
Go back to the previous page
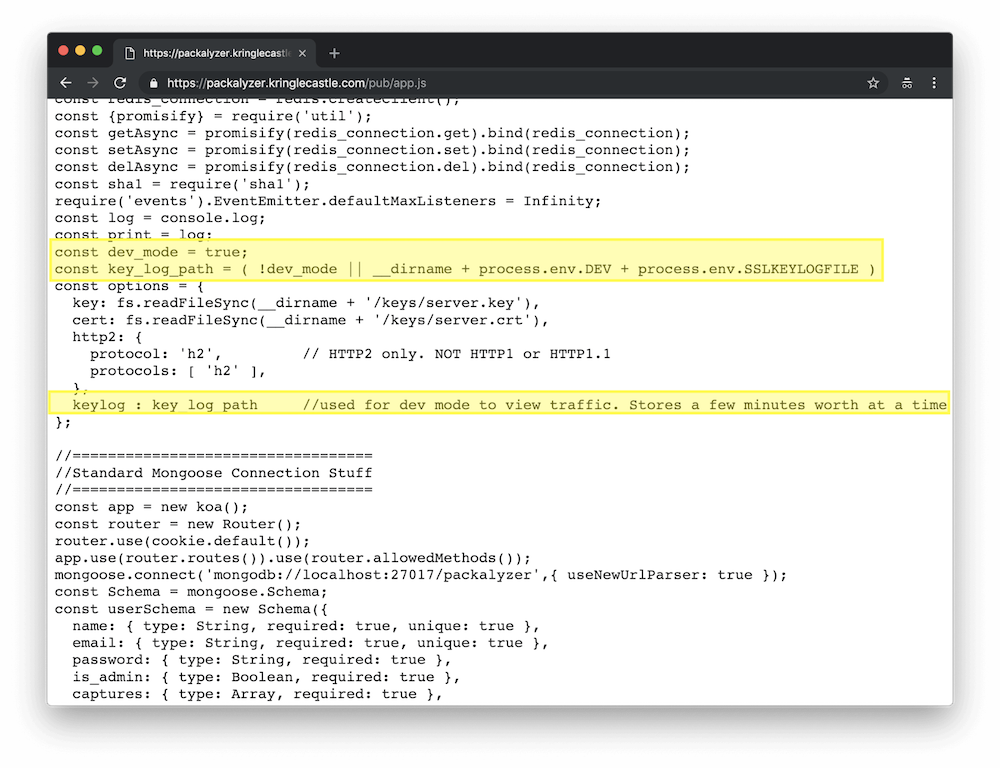pyautogui.click(x=66, y=83)
